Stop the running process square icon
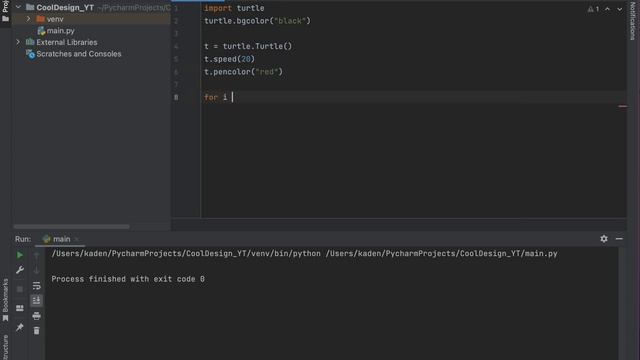The image size is (640, 360). point(20,289)
